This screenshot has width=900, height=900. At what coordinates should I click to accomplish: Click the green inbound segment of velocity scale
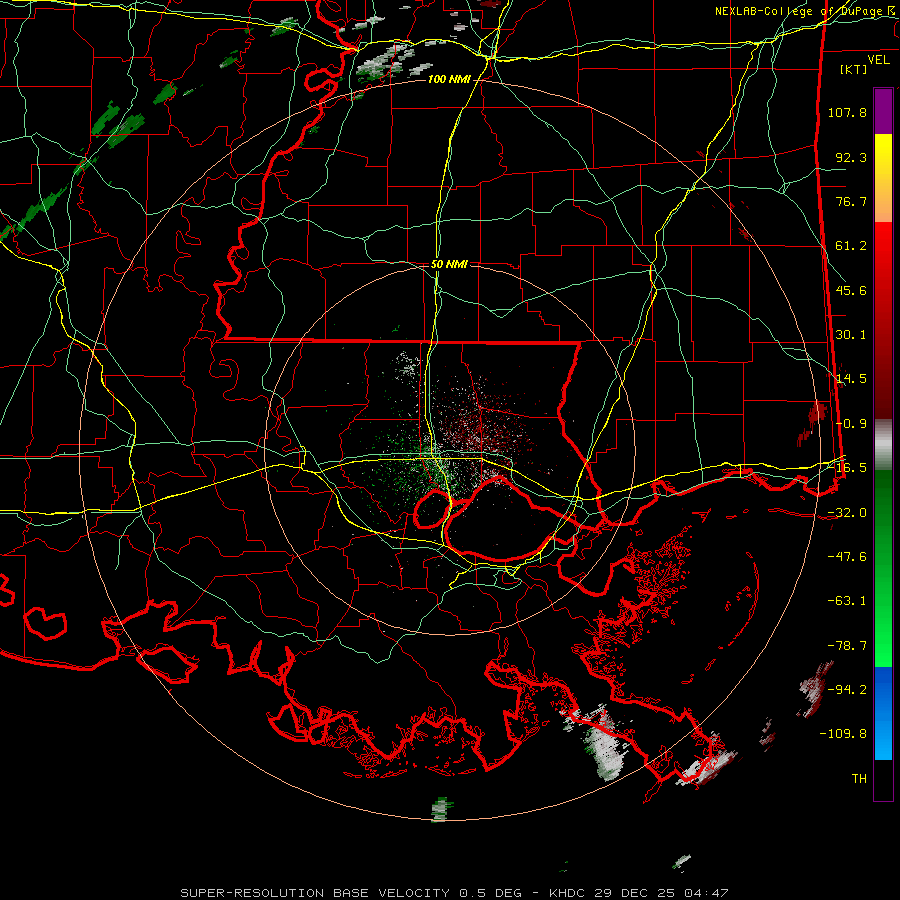coord(883,568)
